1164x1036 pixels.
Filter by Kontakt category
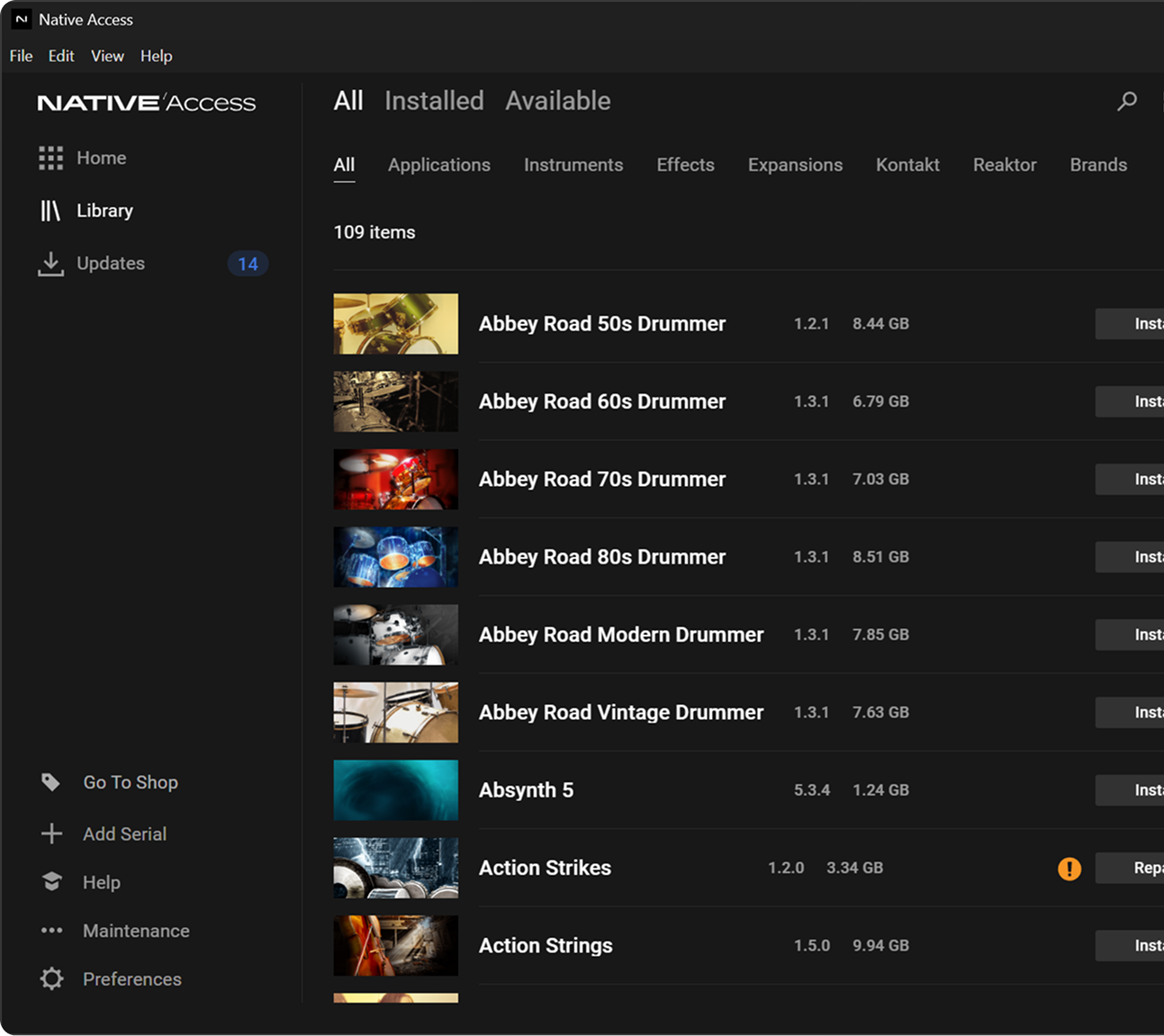click(907, 165)
